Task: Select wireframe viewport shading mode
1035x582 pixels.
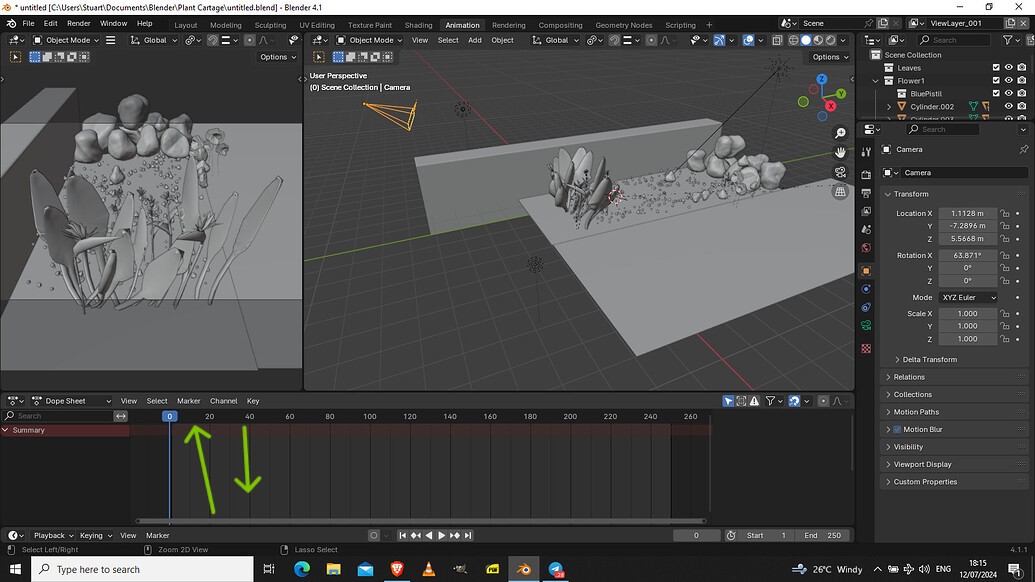Action: (793, 40)
